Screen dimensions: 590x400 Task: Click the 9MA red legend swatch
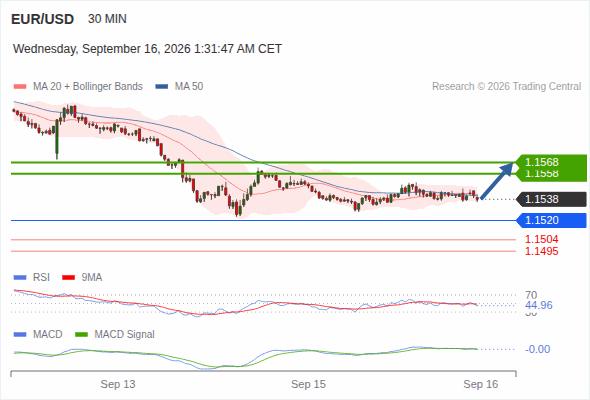(68, 278)
